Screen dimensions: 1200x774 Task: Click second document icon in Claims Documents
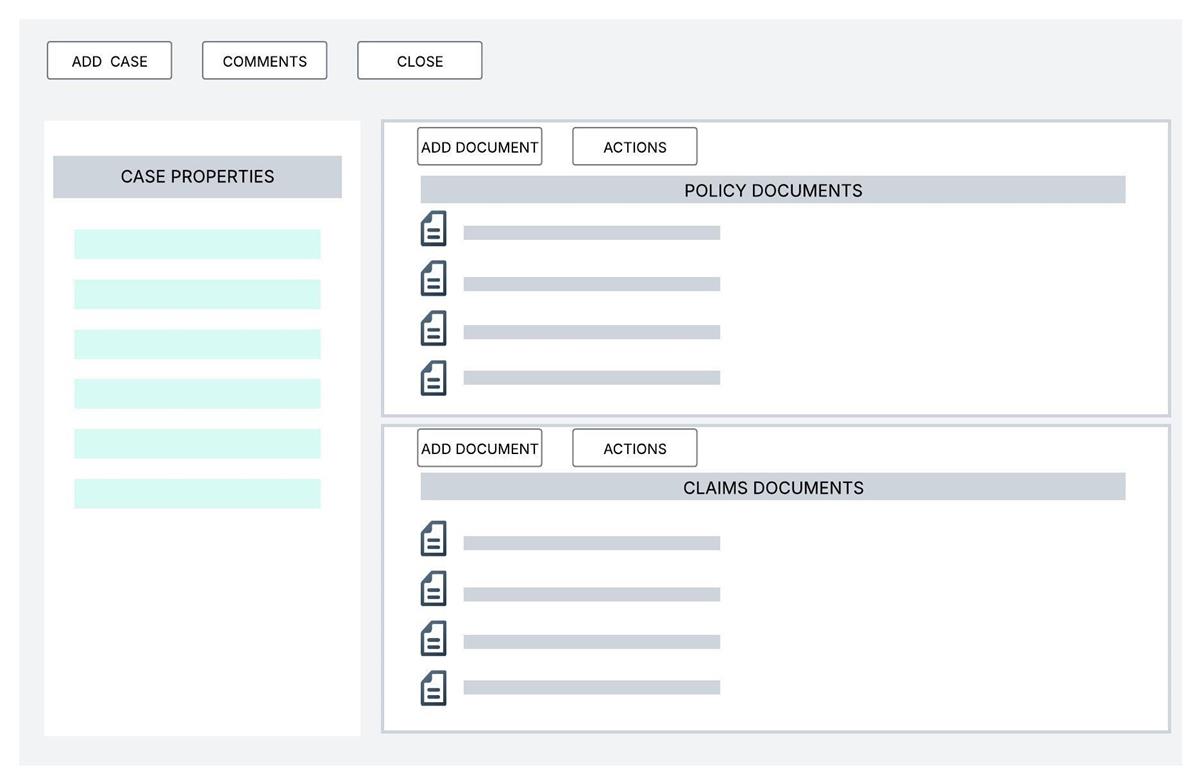[x=433, y=589]
